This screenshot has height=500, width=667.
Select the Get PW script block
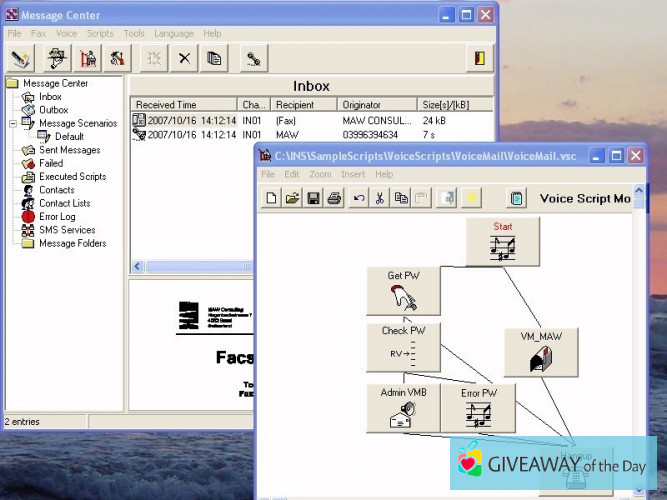tap(403, 291)
